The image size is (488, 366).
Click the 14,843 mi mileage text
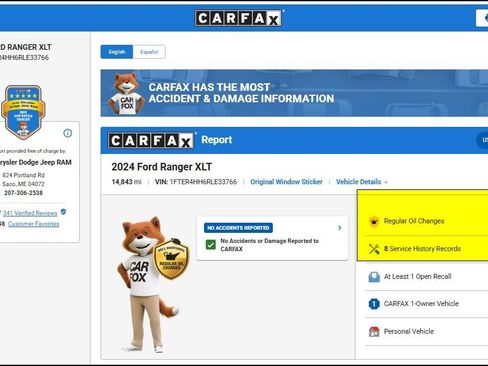126,182
